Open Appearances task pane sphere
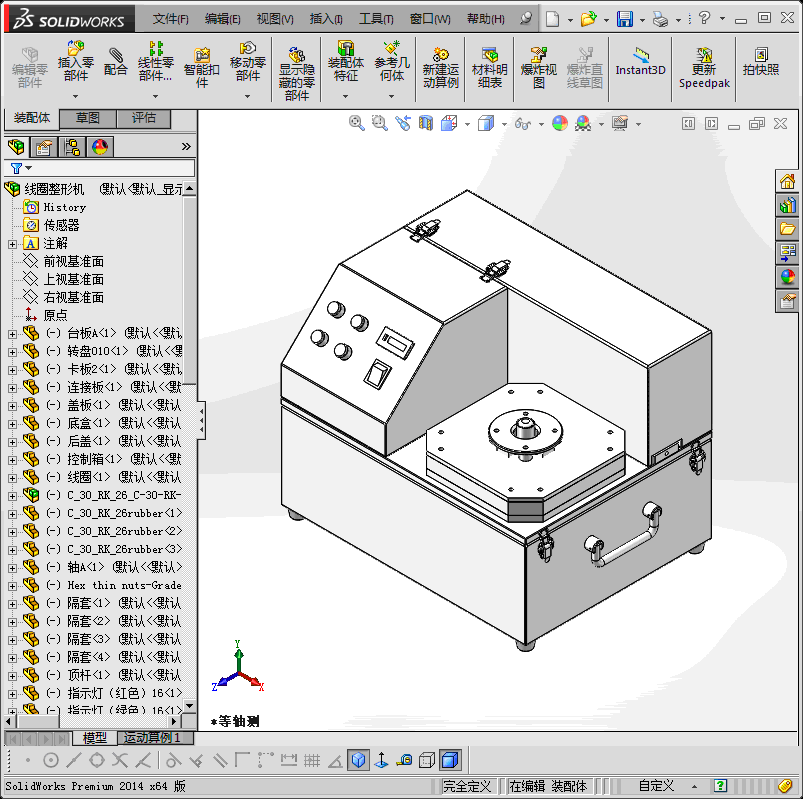The width and height of the screenshot is (803, 799). [x=787, y=277]
